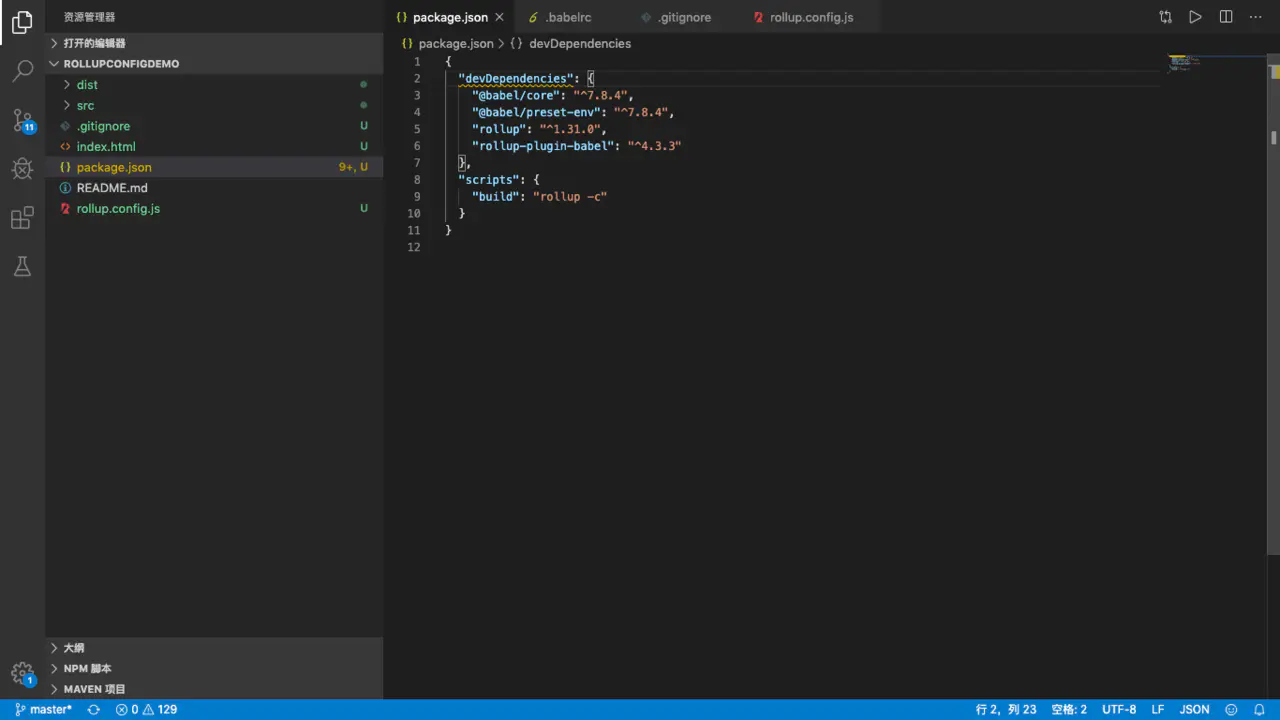Viewport: 1280px width, 720px height.
Task: Open Source Control view with 11 changes
Action: click(22, 121)
